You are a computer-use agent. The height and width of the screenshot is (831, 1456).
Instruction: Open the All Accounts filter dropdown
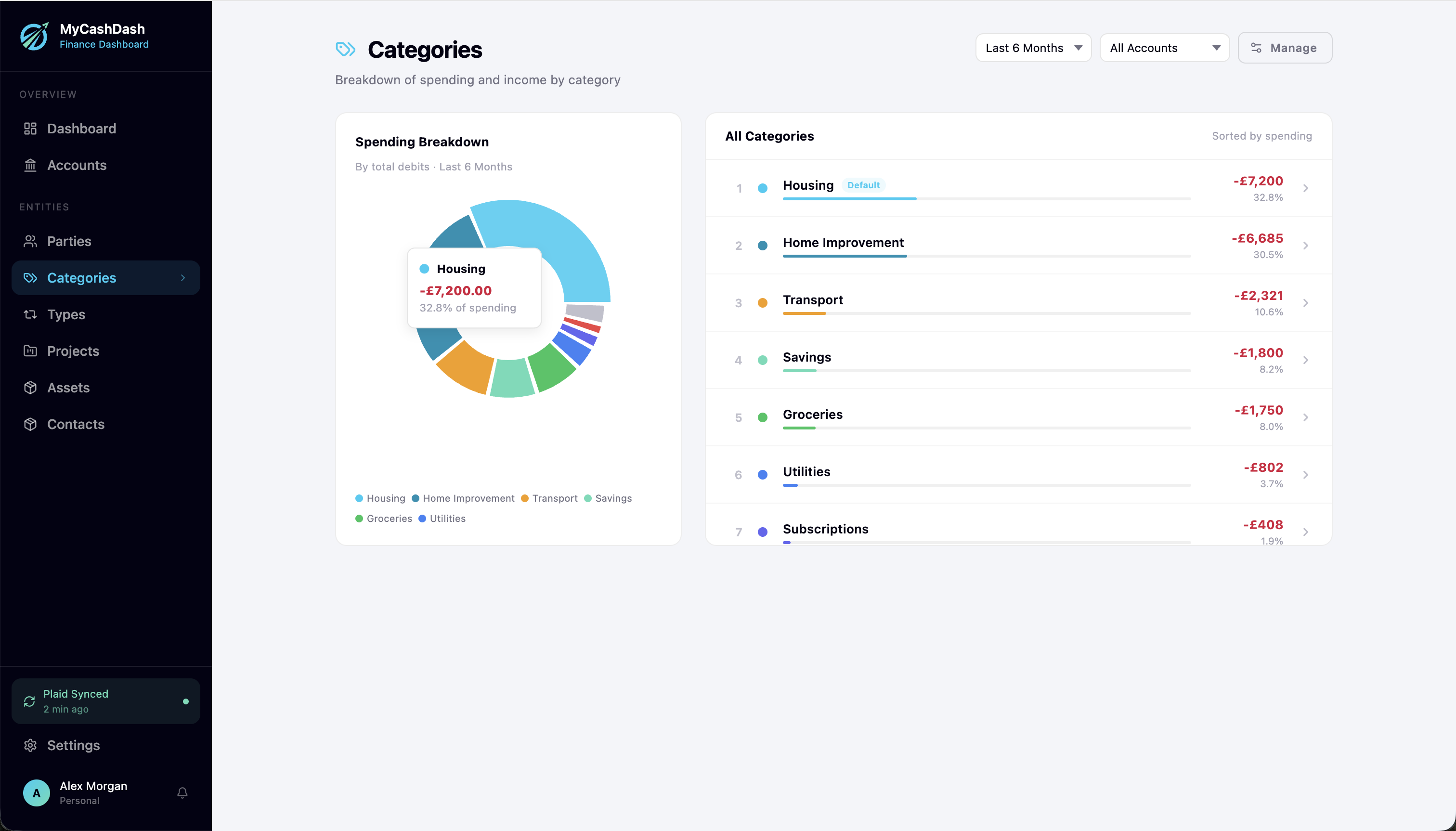(x=1164, y=48)
